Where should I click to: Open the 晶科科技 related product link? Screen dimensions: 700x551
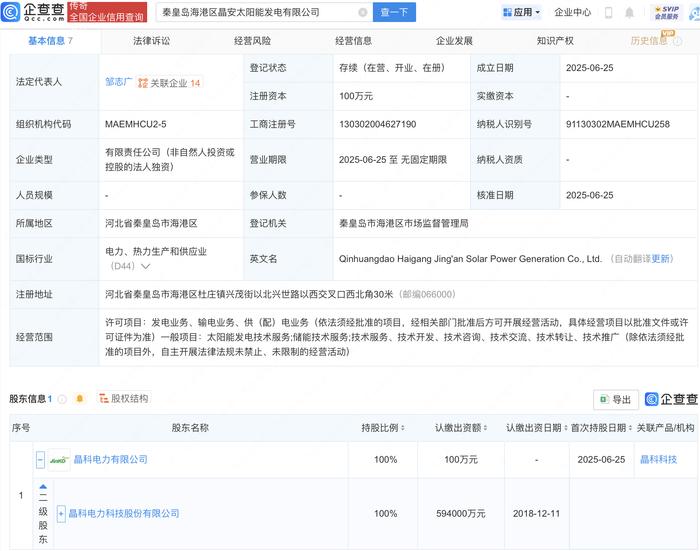click(658, 459)
